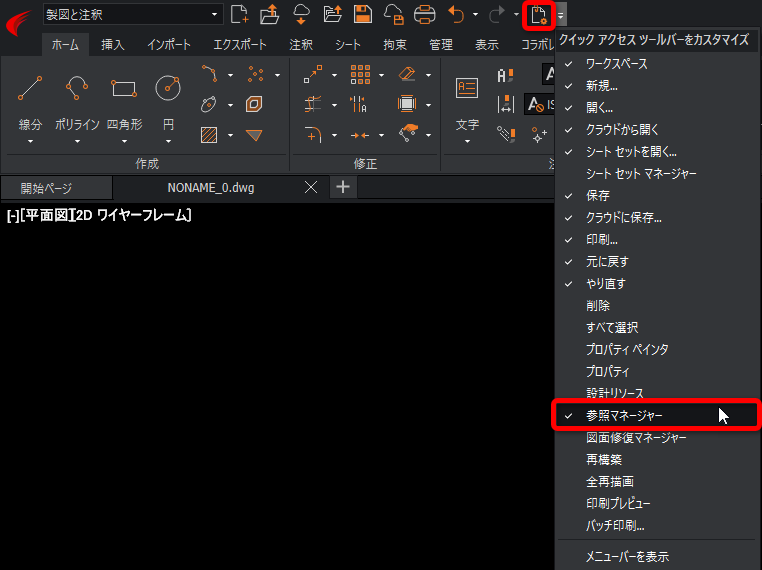Select the 円 (Circle) tool

(168, 90)
